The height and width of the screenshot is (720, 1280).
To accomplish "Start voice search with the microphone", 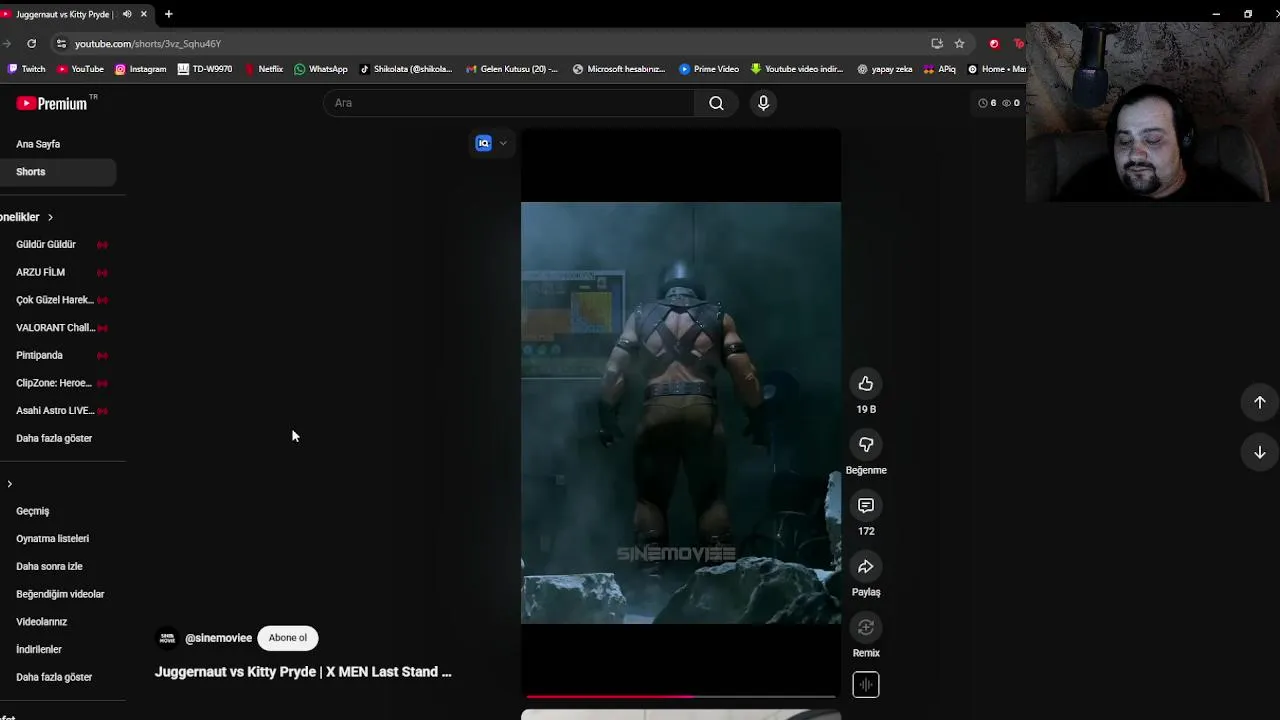I will click(x=763, y=103).
